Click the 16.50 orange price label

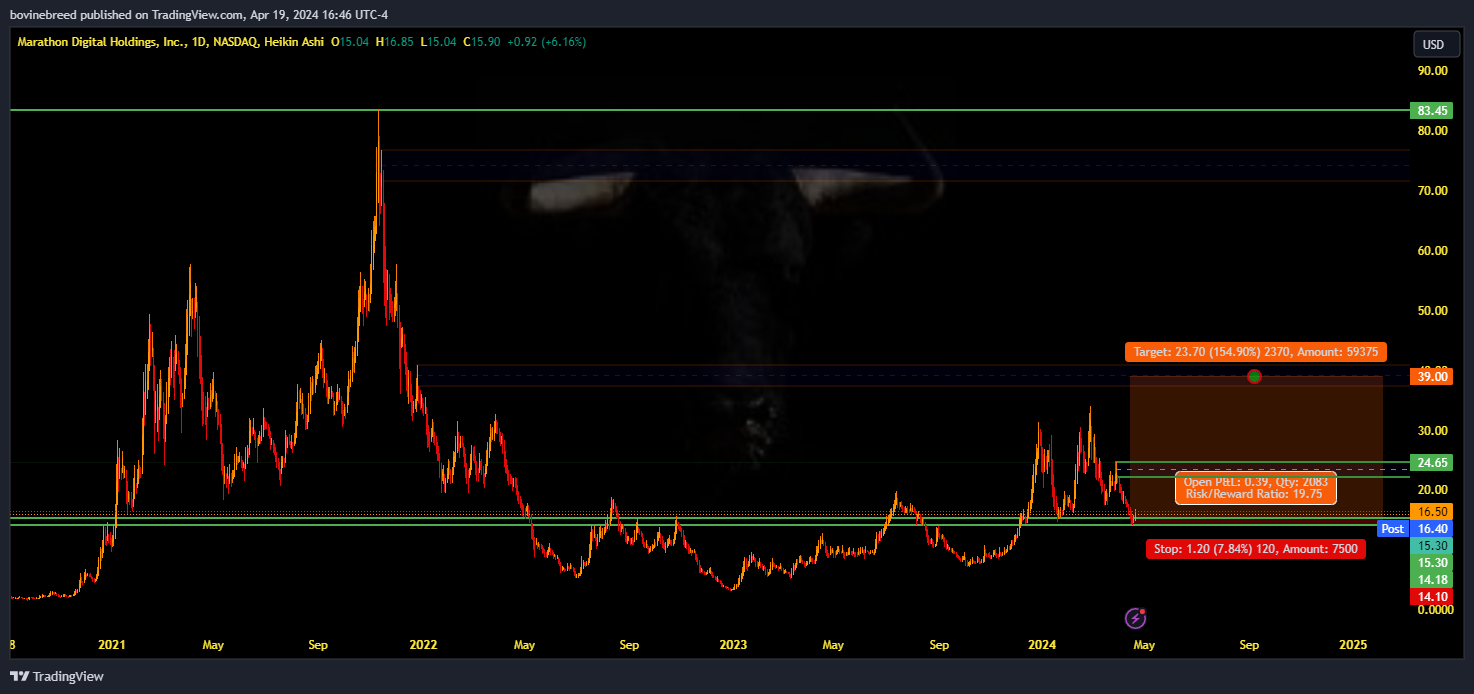coord(1433,511)
